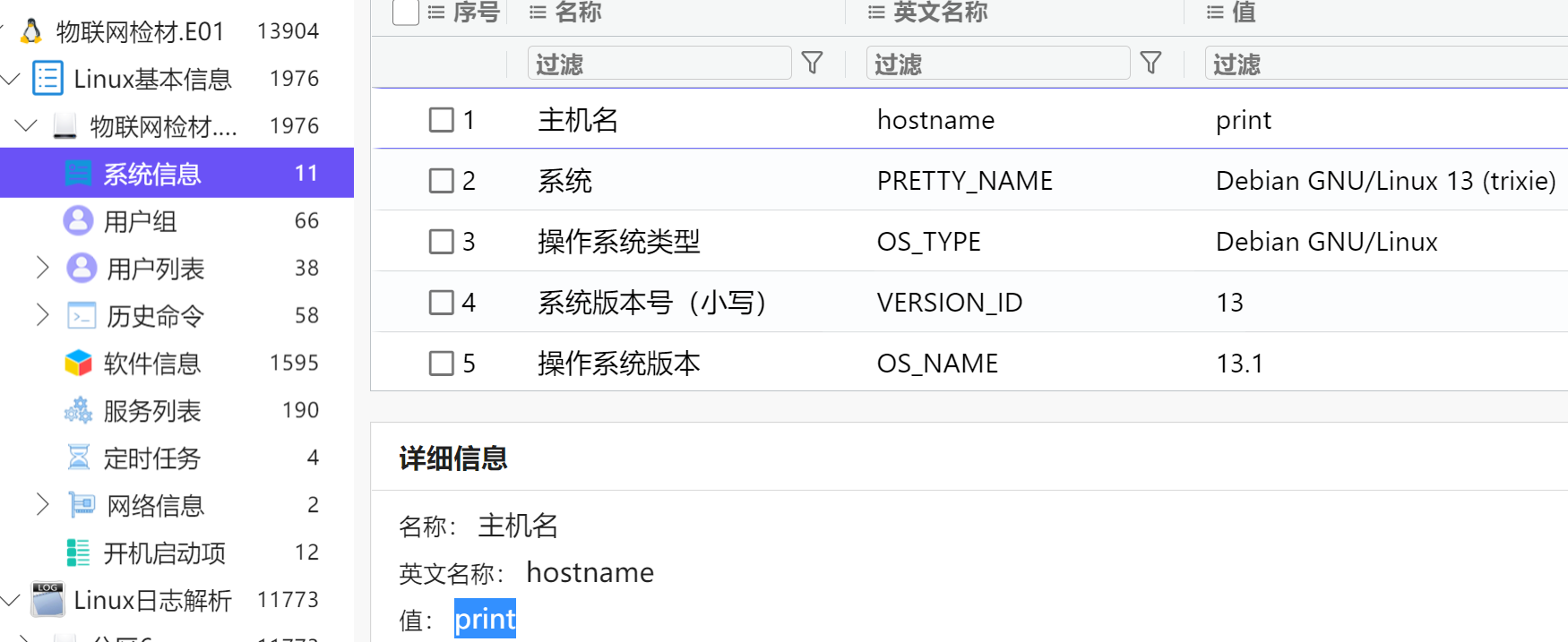Collapse the Linux基本信息 tree node
Image resolution: width=1568 pixels, height=642 pixels.
(x=11, y=79)
